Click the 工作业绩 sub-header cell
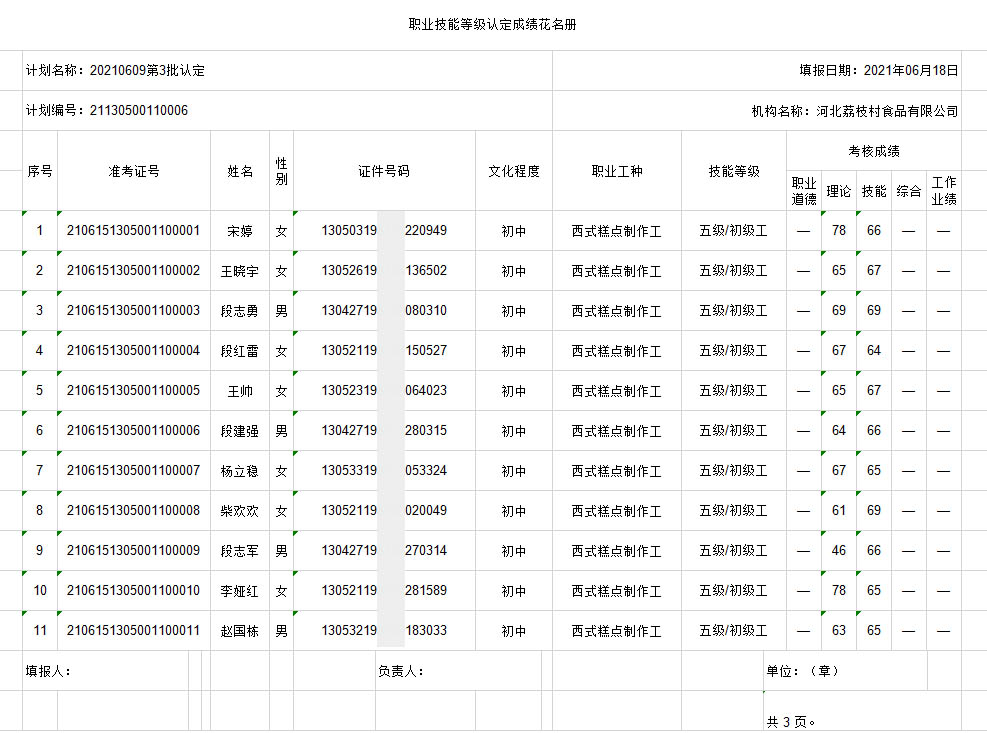Viewport: 987px width, 733px height. click(943, 190)
